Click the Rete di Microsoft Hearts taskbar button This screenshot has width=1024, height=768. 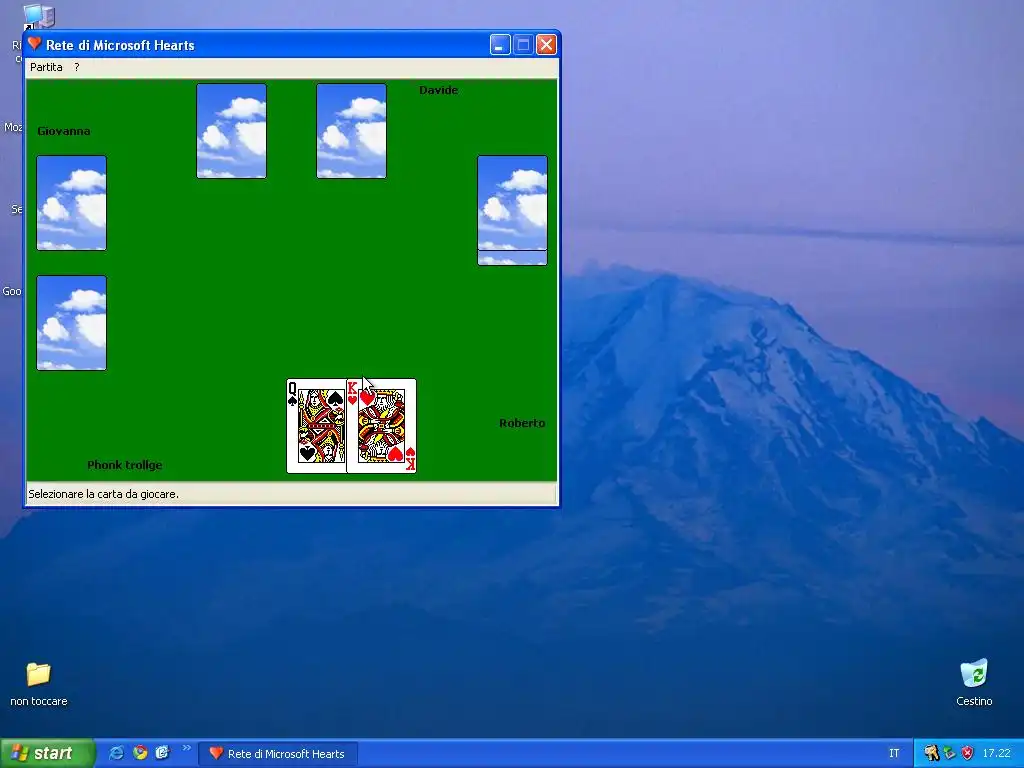(278, 754)
